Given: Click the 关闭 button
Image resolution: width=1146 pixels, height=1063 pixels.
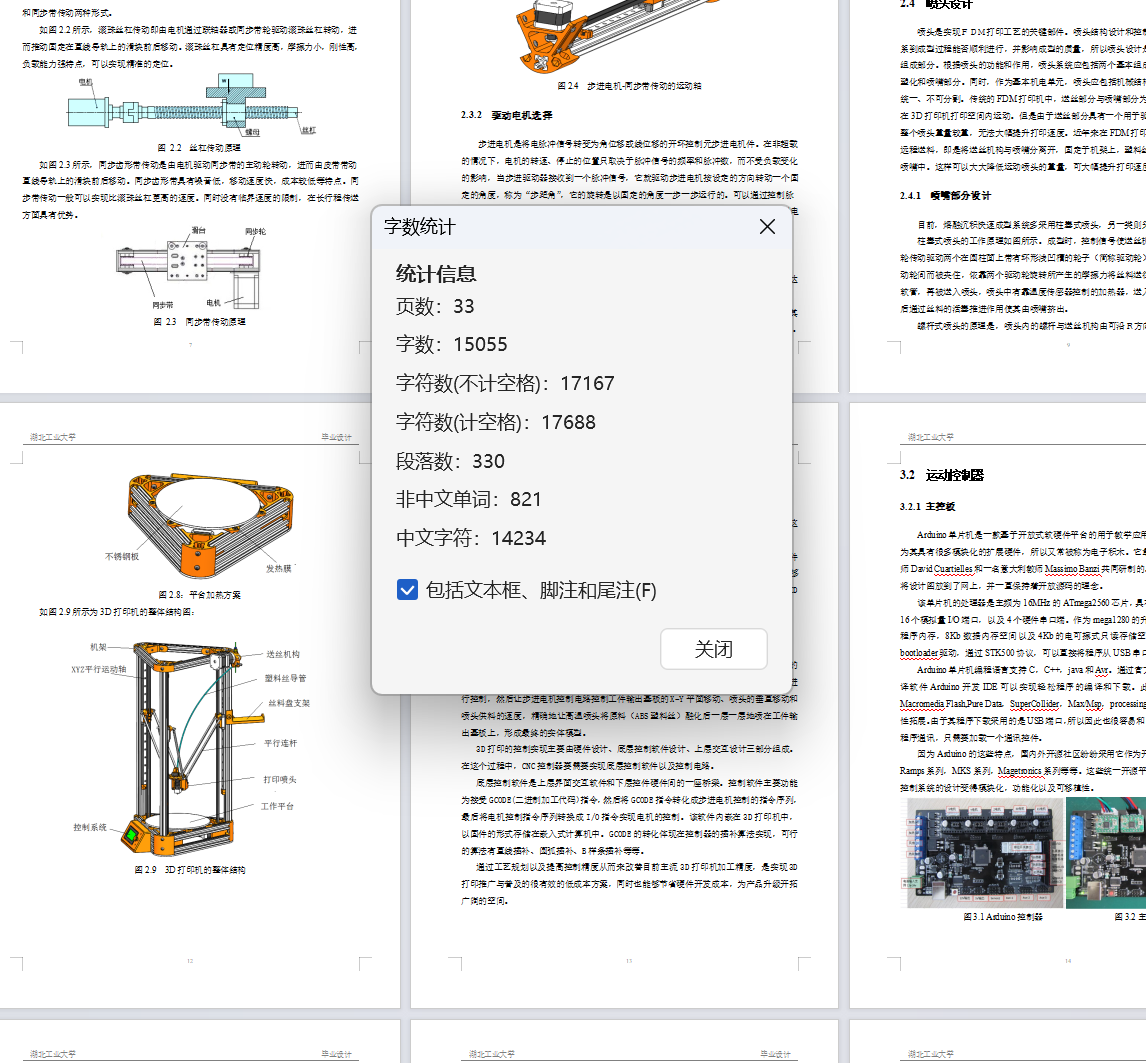Looking at the screenshot, I should (x=713, y=648).
